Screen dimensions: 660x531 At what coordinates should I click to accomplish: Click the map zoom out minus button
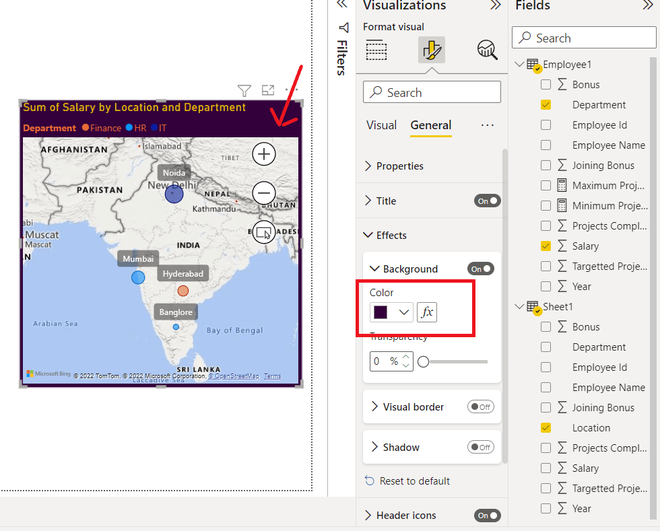click(264, 193)
